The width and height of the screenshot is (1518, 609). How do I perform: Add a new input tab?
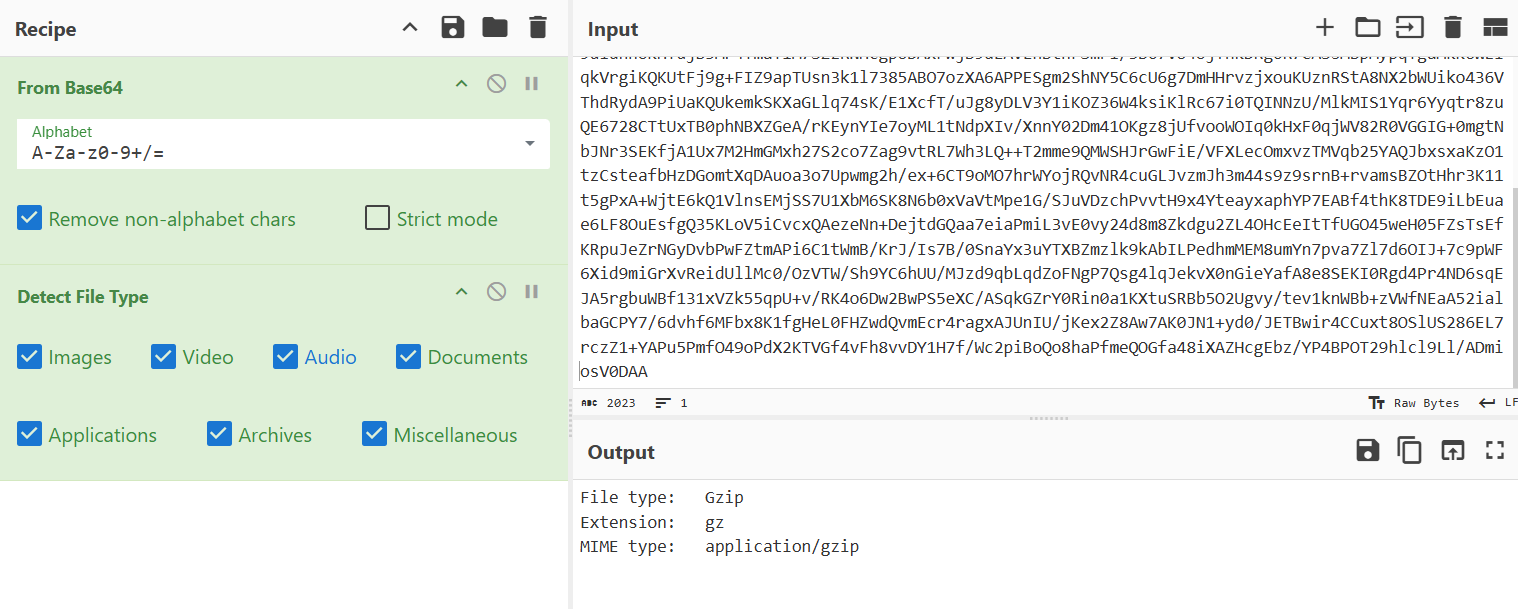click(1325, 28)
